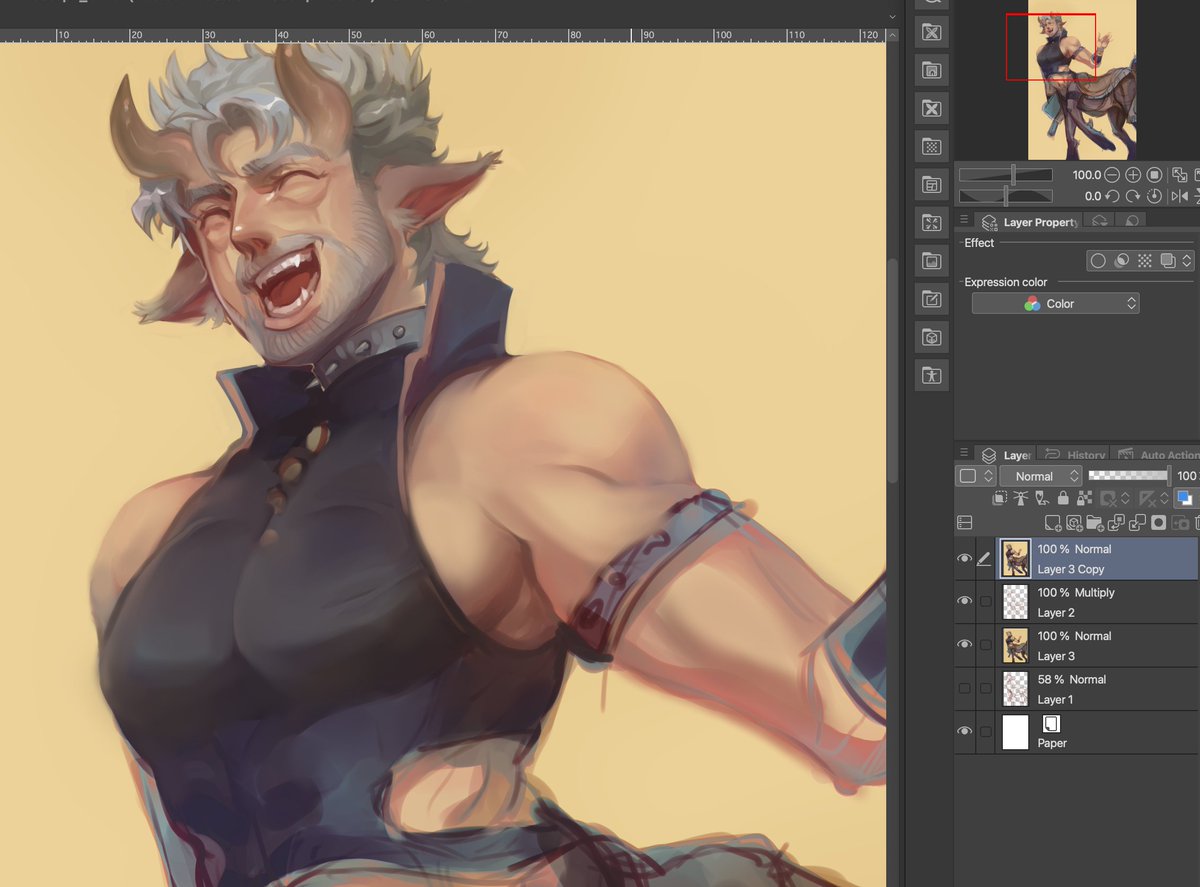Reset Navigator zoom to 100 percent
The width and height of the screenshot is (1200, 887).
[1154, 175]
